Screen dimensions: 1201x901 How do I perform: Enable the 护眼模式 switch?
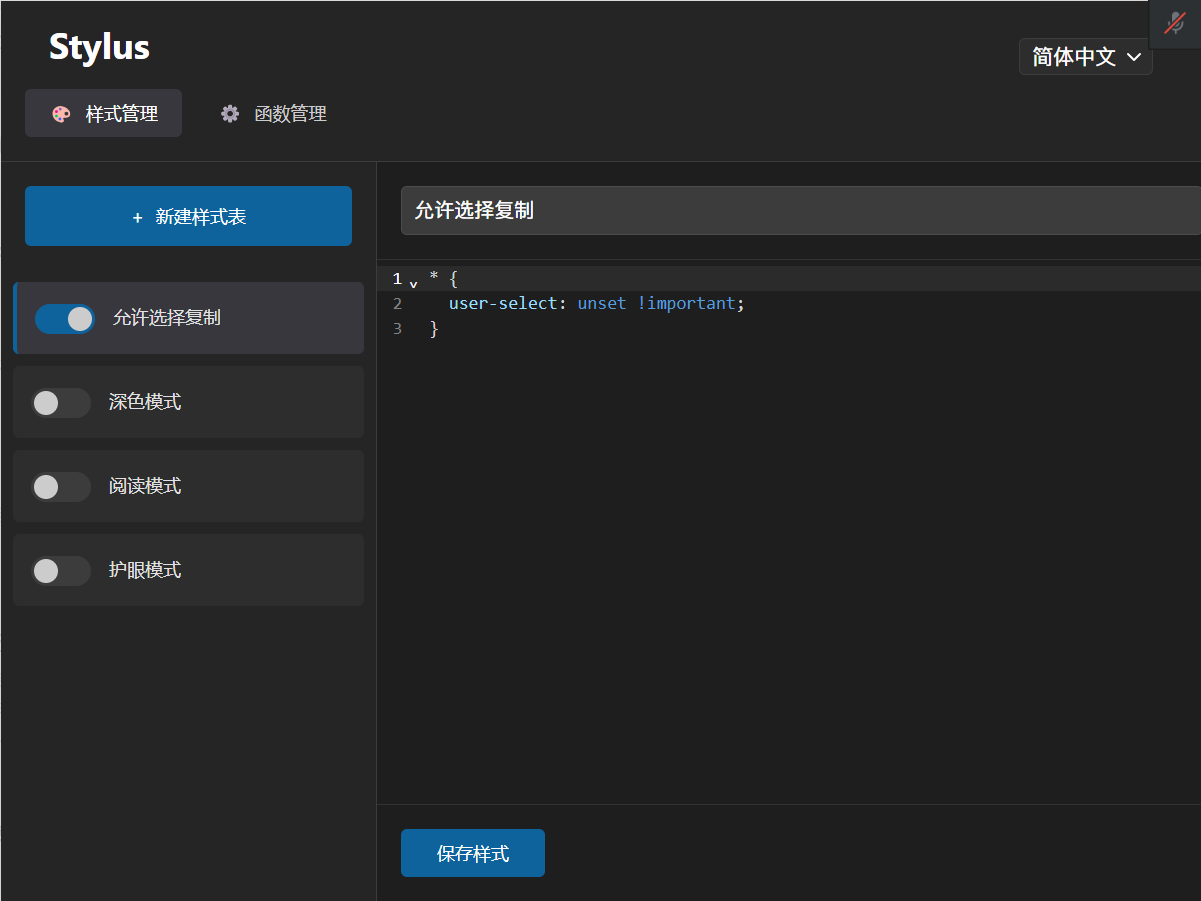61,571
